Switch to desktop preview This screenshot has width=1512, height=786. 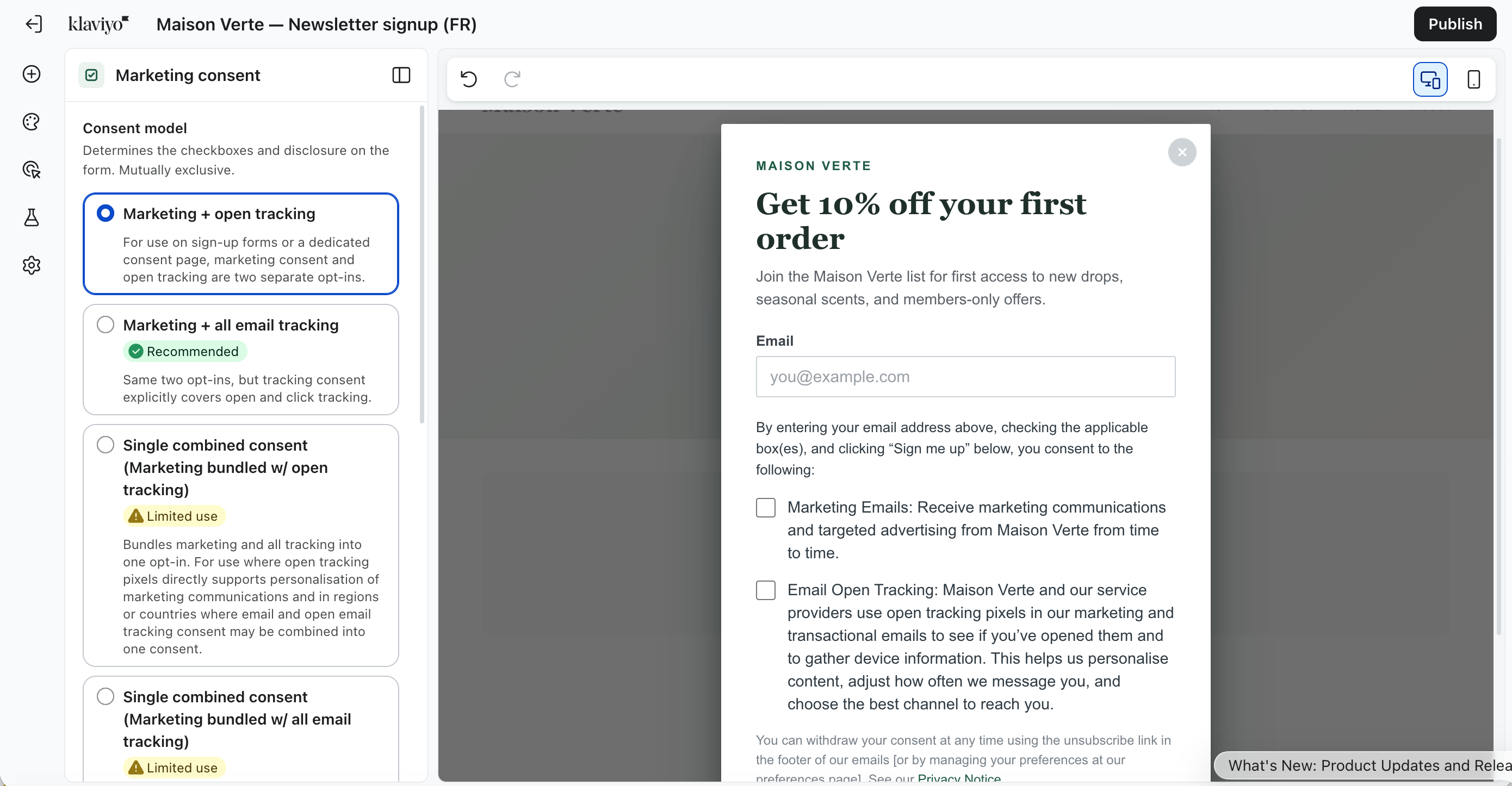[1430, 79]
